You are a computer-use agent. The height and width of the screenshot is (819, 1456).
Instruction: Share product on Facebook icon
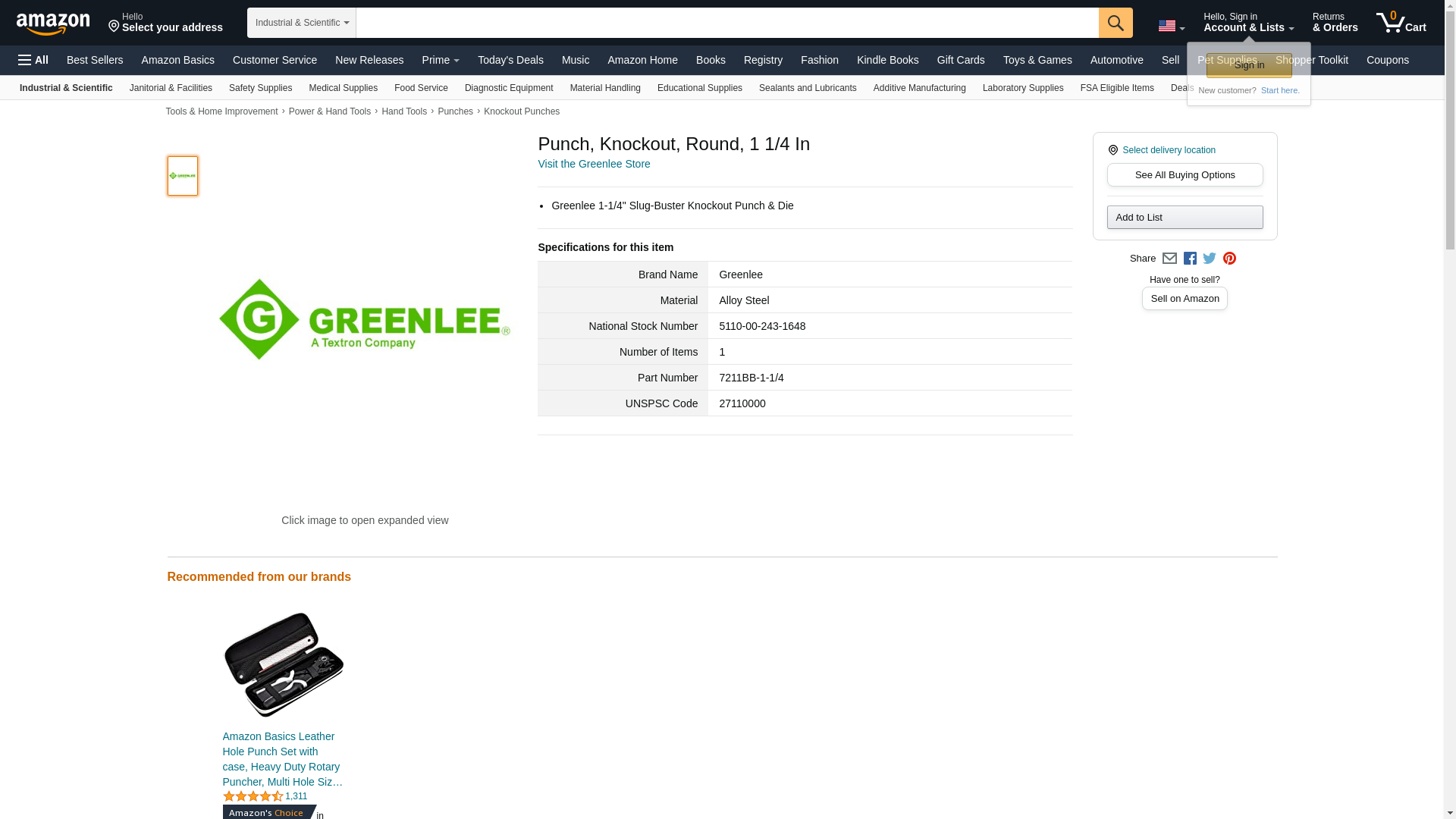pyautogui.click(x=1190, y=259)
